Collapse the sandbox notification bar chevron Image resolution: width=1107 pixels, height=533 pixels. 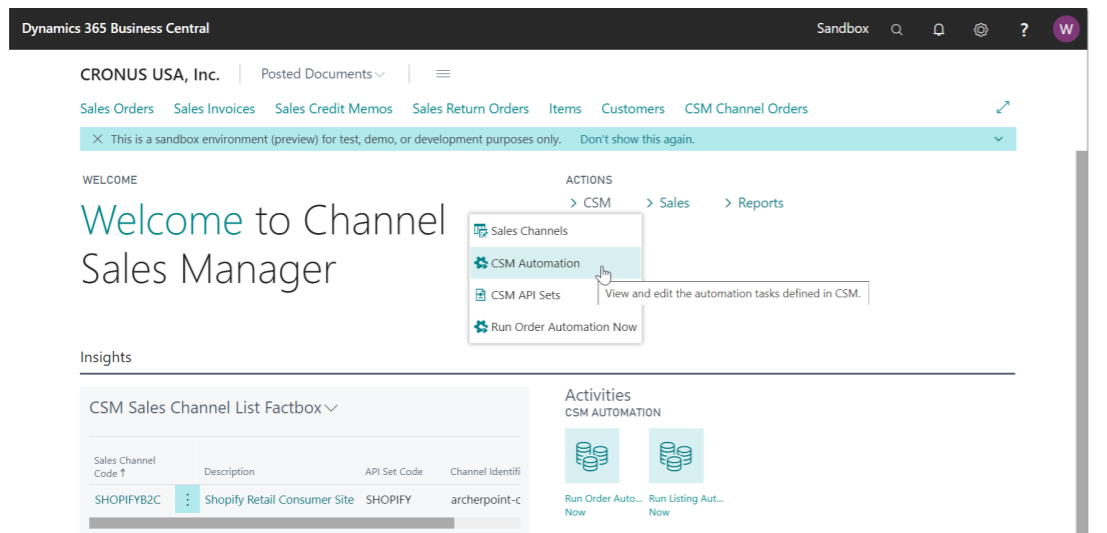(998, 139)
